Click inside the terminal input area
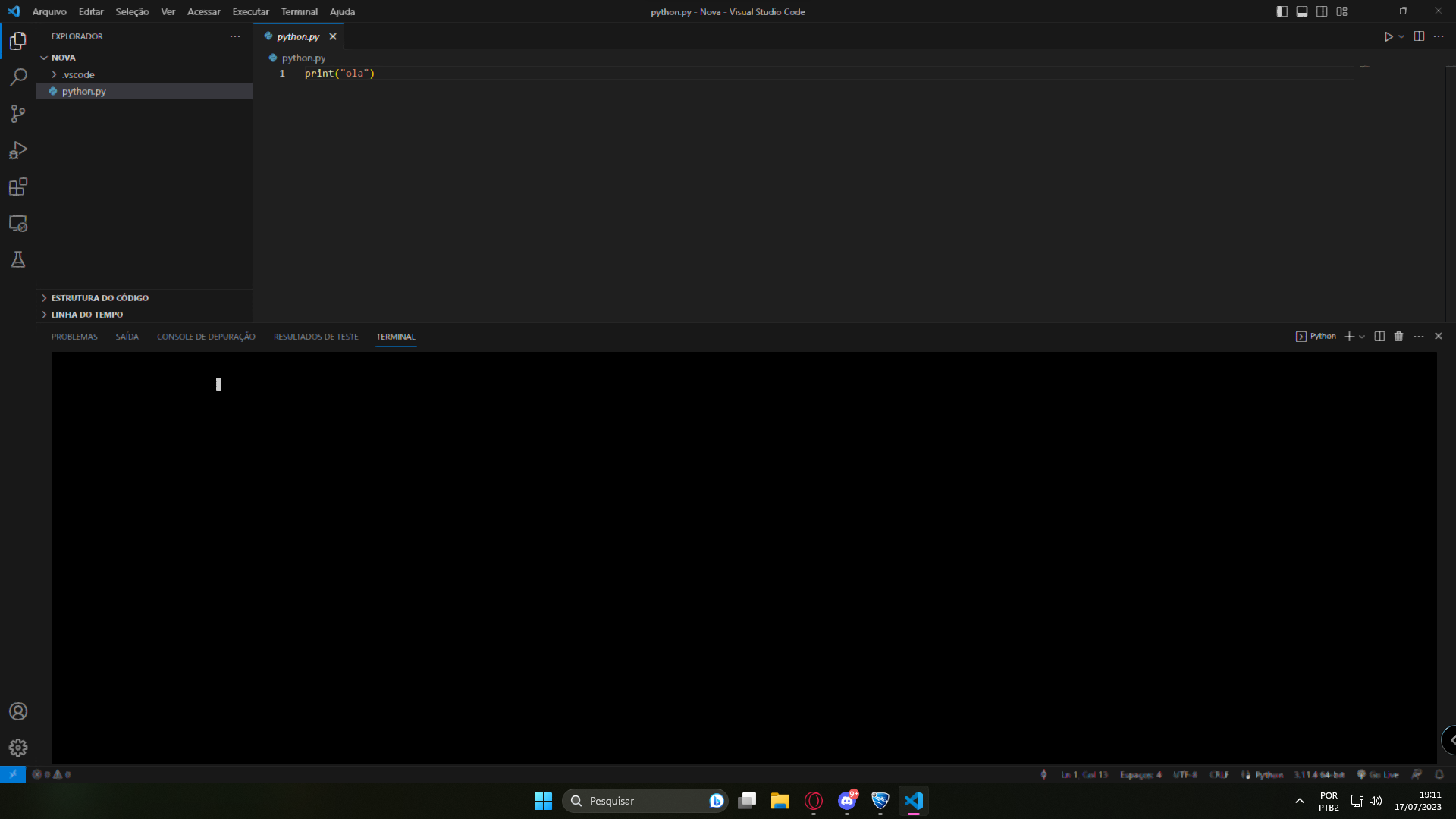 coord(744,557)
